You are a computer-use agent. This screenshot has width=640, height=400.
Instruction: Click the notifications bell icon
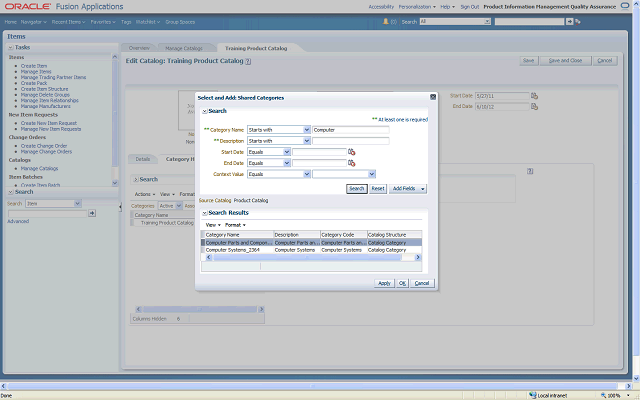pyautogui.click(x=385, y=22)
